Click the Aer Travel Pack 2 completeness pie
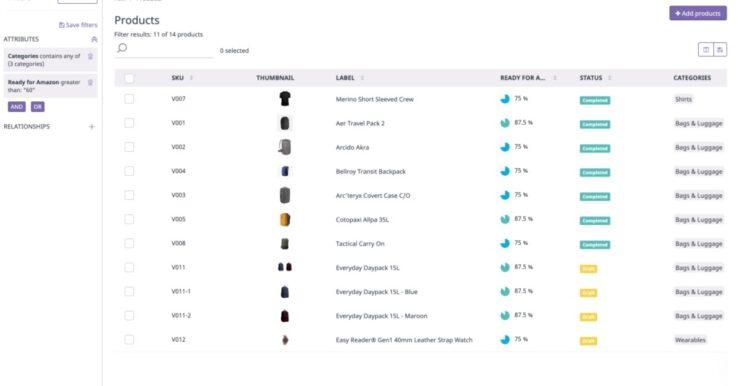 point(505,123)
